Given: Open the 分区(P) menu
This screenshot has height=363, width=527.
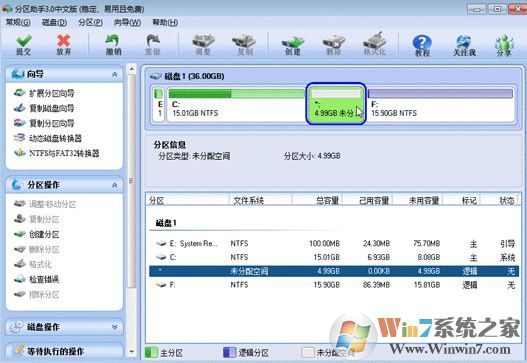Looking at the screenshot, I should (x=90, y=23).
